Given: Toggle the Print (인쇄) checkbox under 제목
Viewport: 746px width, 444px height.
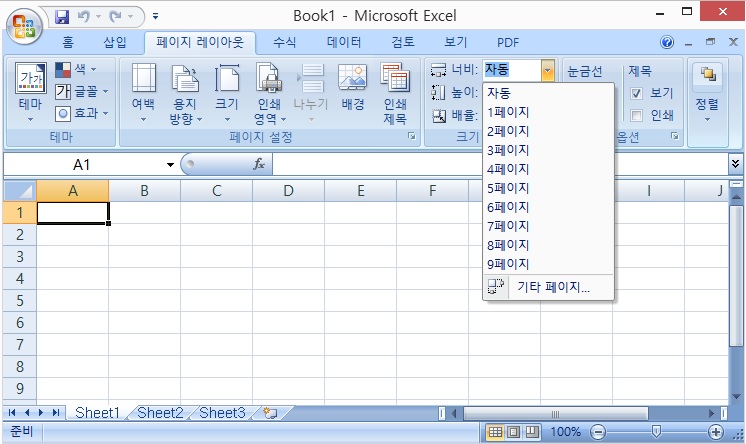Looking at the screenshot, I should (637, 115).
